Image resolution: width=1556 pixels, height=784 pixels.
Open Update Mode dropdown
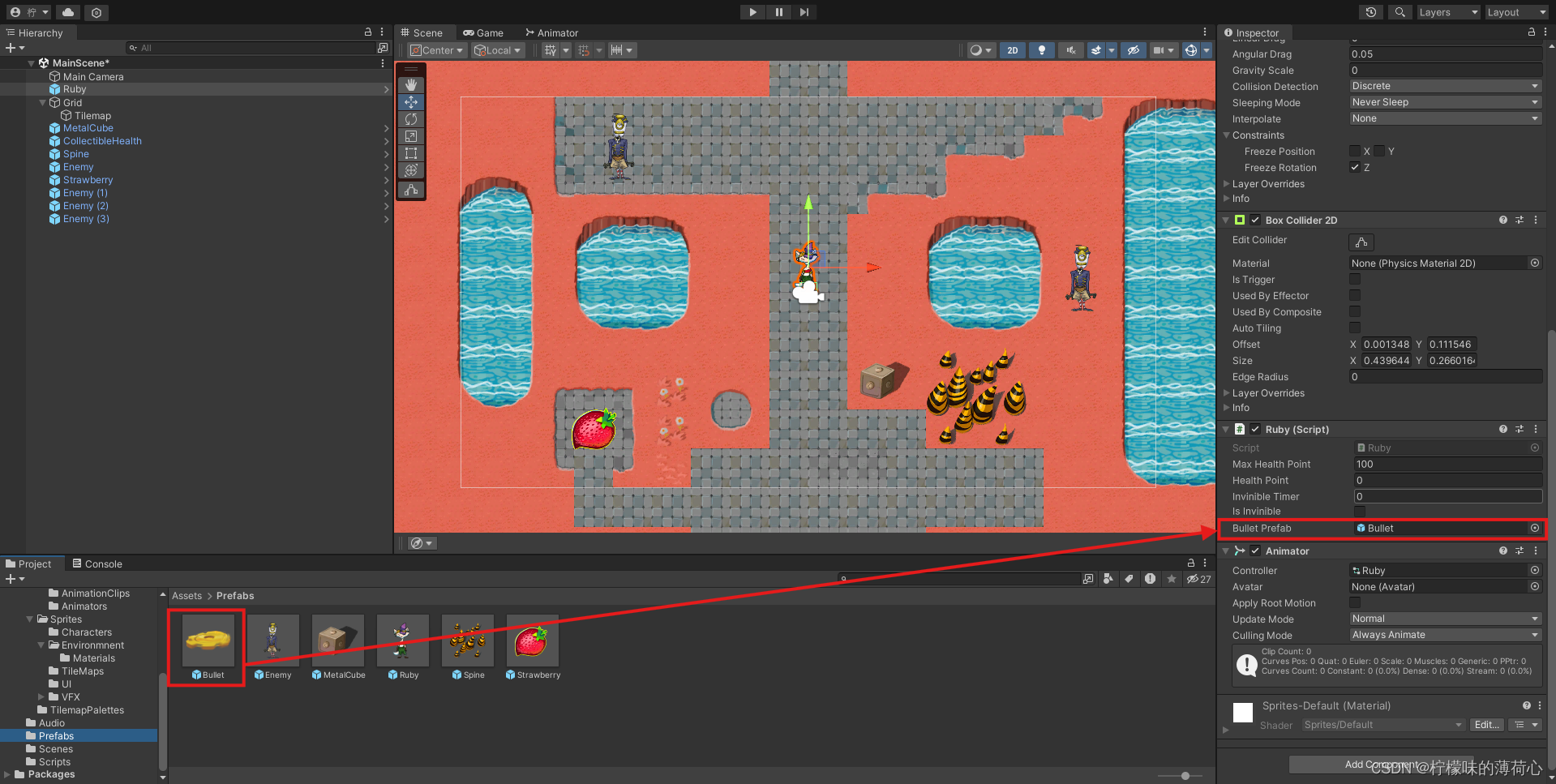click(x=1445, y=619)
